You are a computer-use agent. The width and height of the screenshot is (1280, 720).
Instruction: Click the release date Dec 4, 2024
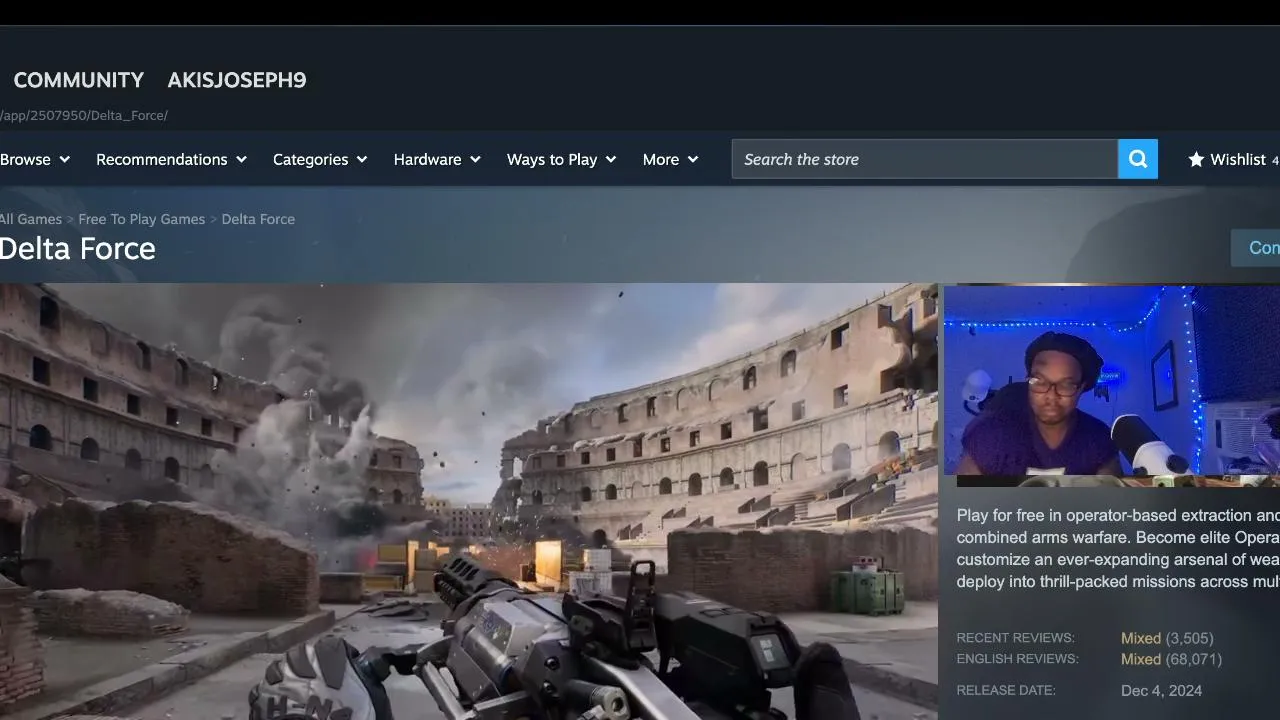[x=1162, y=690]
